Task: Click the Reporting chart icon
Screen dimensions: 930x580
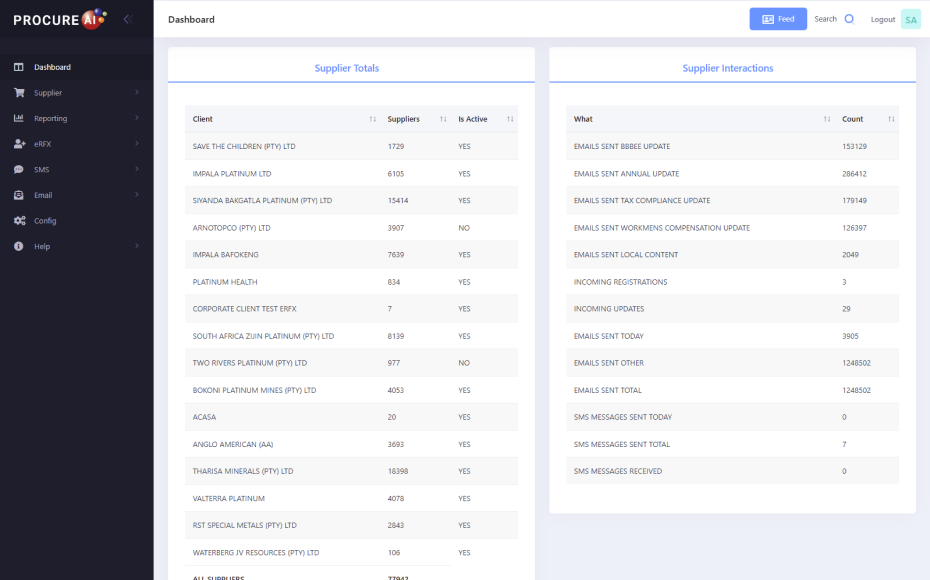Action: click(x=18, y=118)
